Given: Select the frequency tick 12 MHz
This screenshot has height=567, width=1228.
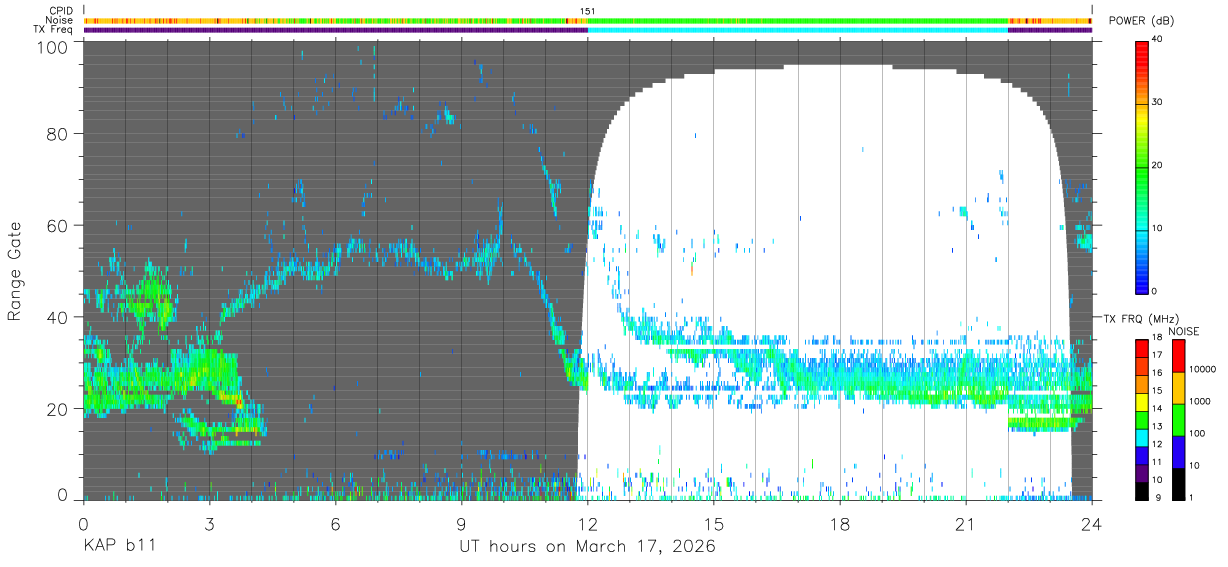Looking at the screenshot, I should (x=1158, y=445).
